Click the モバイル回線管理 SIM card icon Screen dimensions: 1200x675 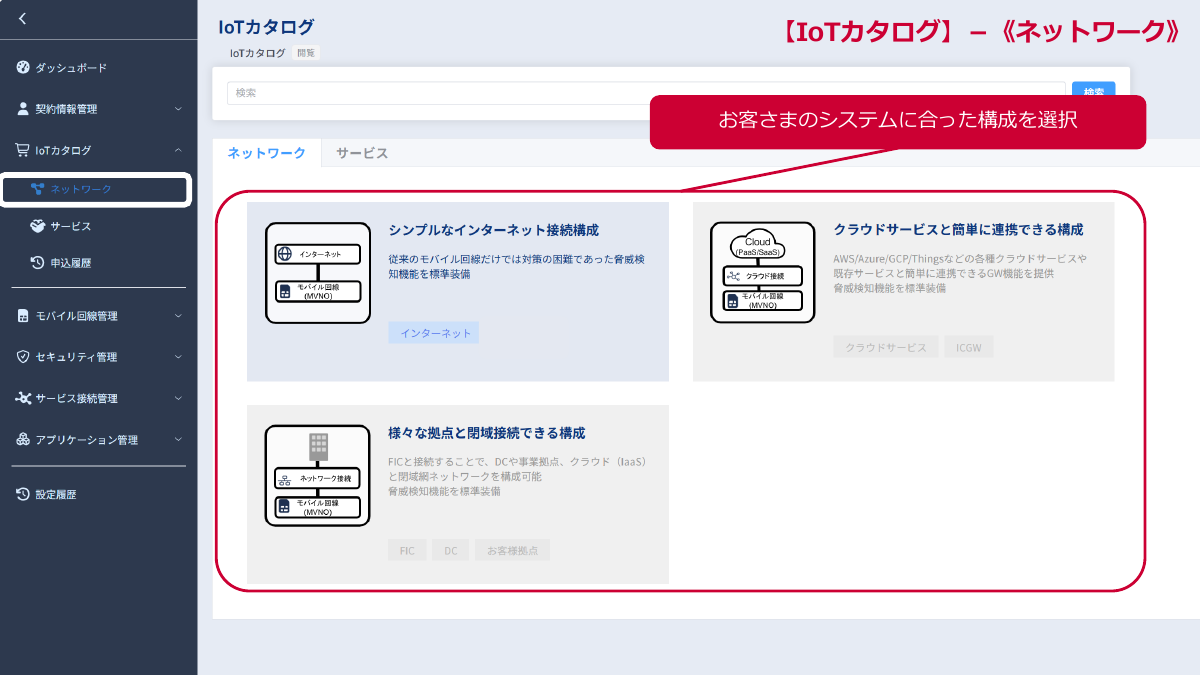(x=21, y=315)
